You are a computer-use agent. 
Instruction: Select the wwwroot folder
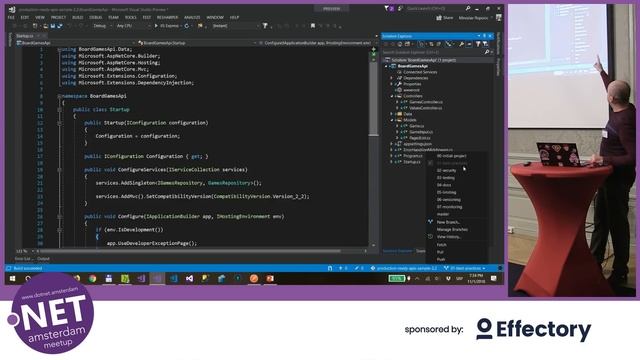[x=411, y=90]
